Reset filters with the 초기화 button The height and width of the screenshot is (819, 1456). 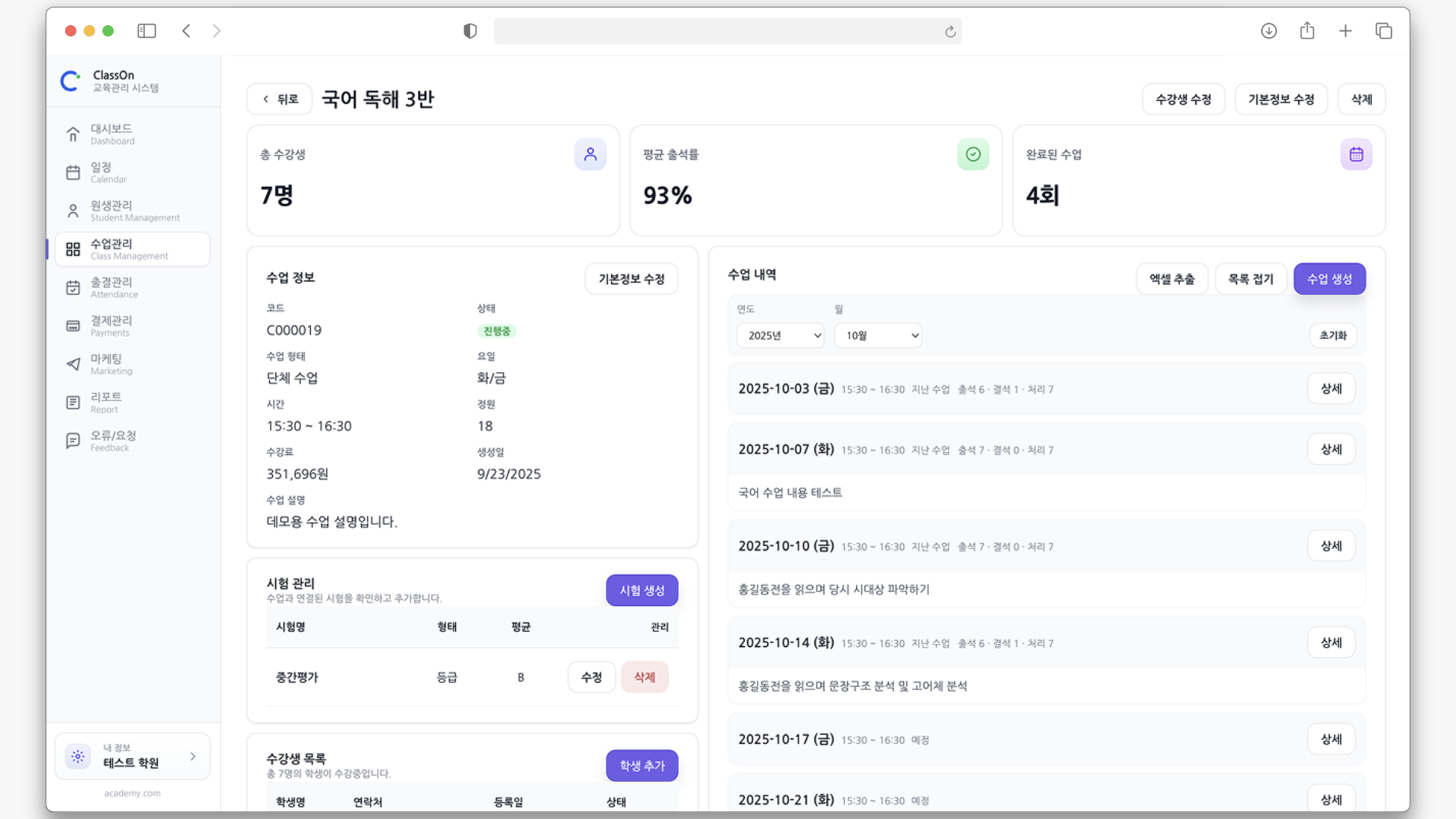(x=1332, y=335)
